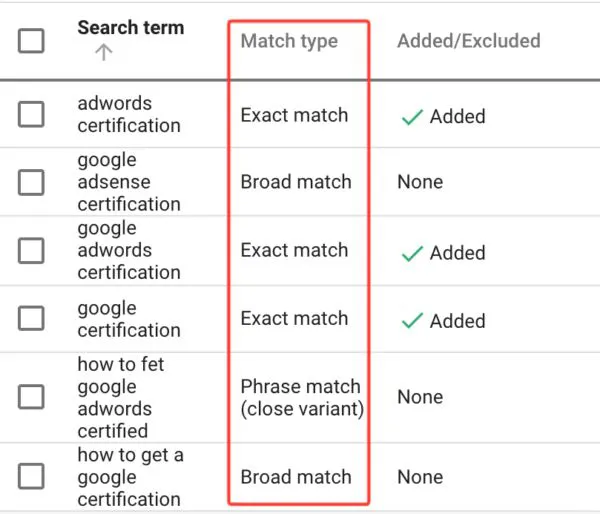Screen dimensions: 600x514
Task: Click Phrase match (close variant) cell
Action: 300,397
